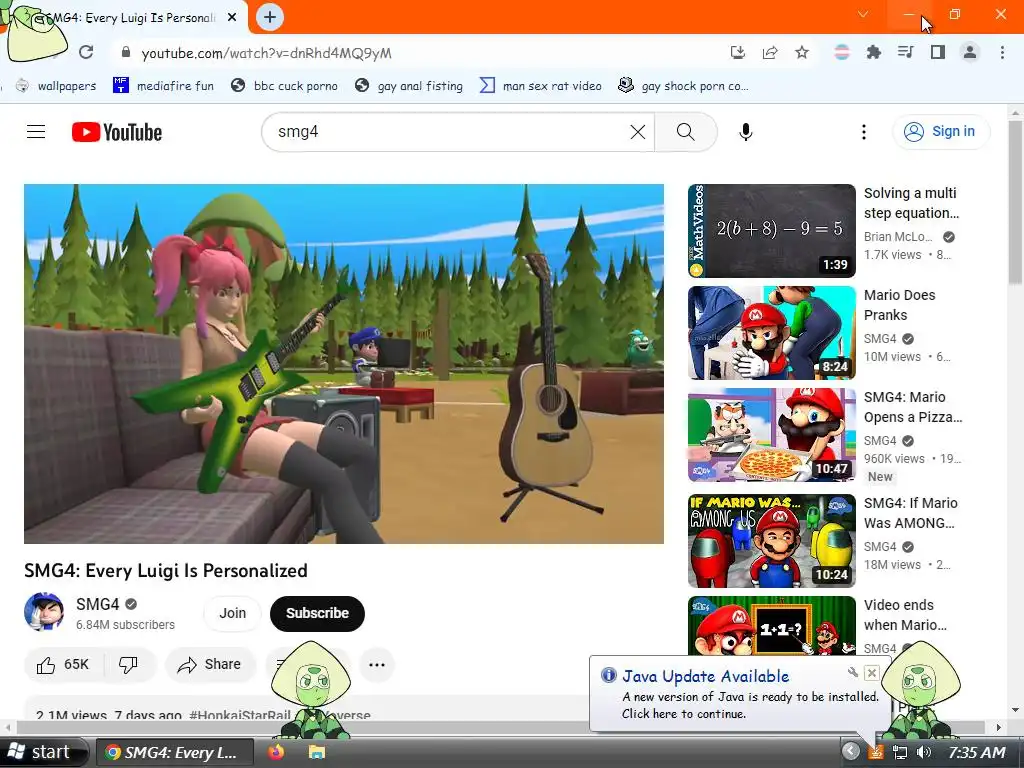Close the Java Update balloon
Image resolution: width=1024 pixels, height=768 pixels.
point(871,673)
